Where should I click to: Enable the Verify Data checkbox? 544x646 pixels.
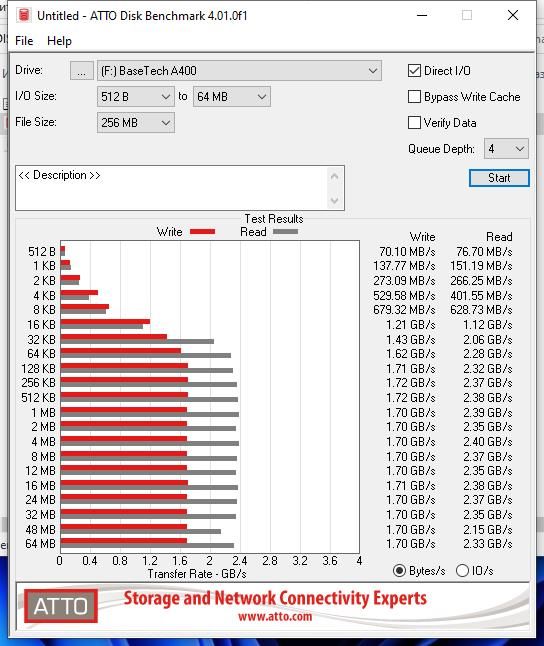[x=414, y=123]
